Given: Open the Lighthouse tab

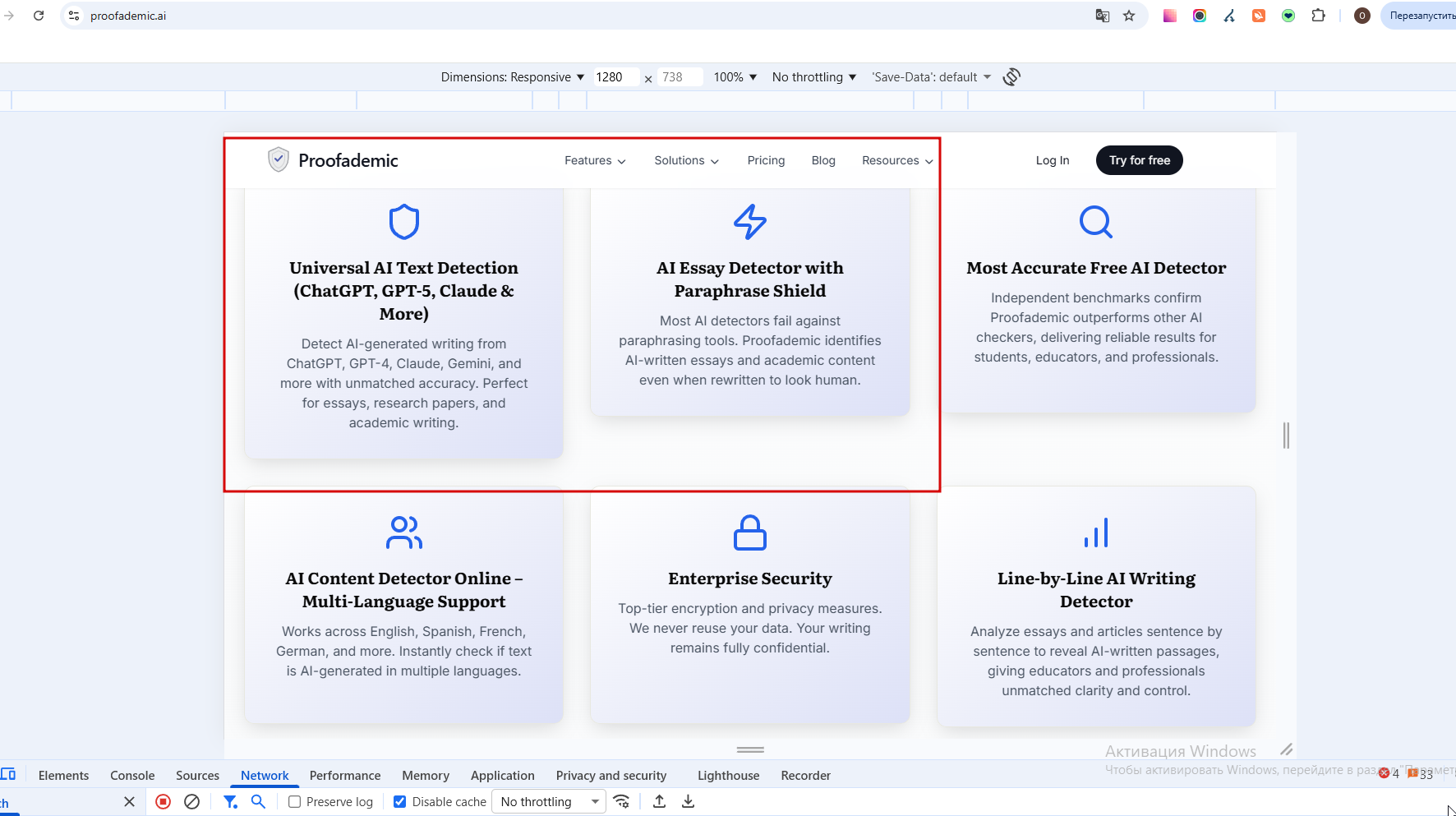Looking at the screenshot, I should tap(728, 775).
